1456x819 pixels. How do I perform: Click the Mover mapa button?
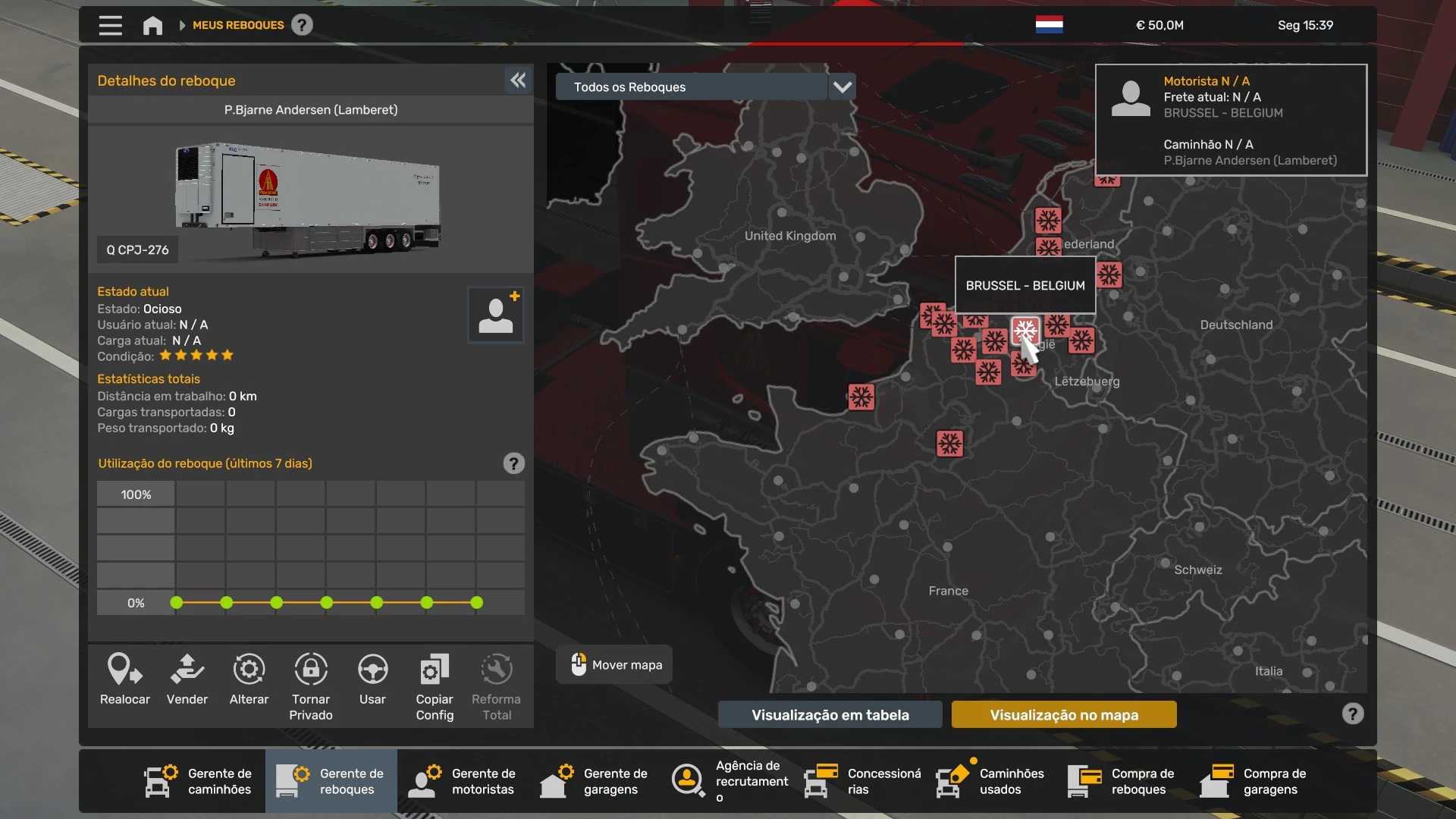pos(615,665)
